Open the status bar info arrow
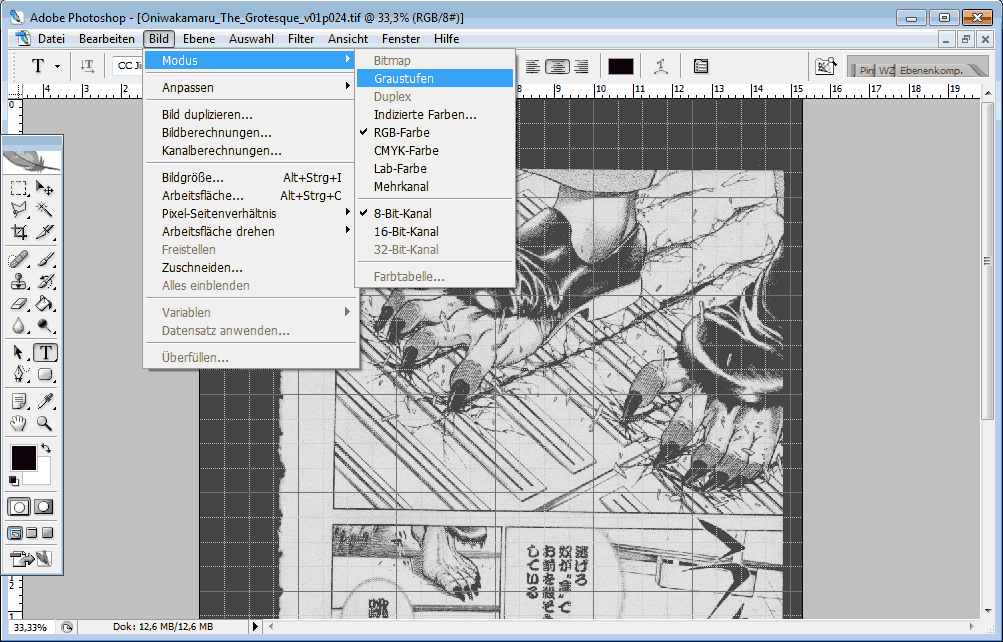This screenshot has width=1003, height=642. click(255, 627)
